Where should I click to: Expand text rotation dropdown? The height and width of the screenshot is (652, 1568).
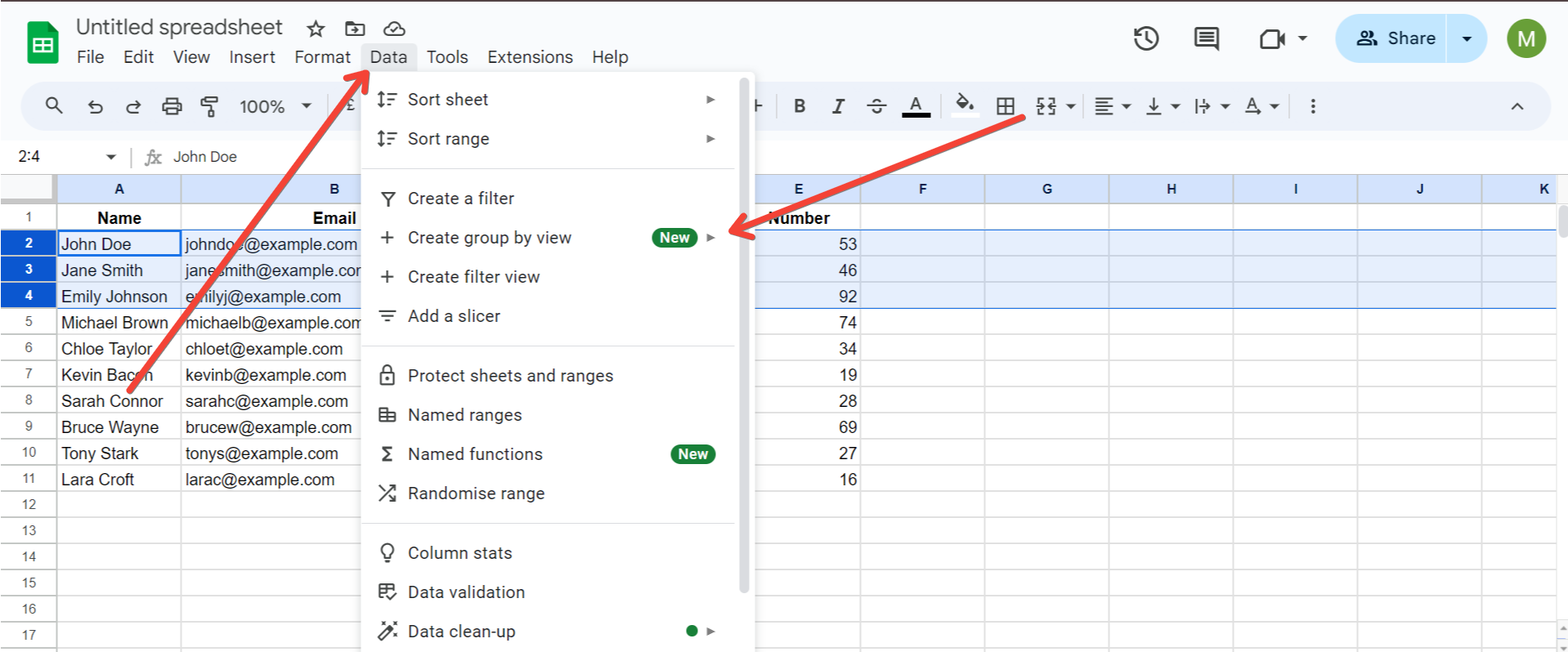coord(1274,106)
